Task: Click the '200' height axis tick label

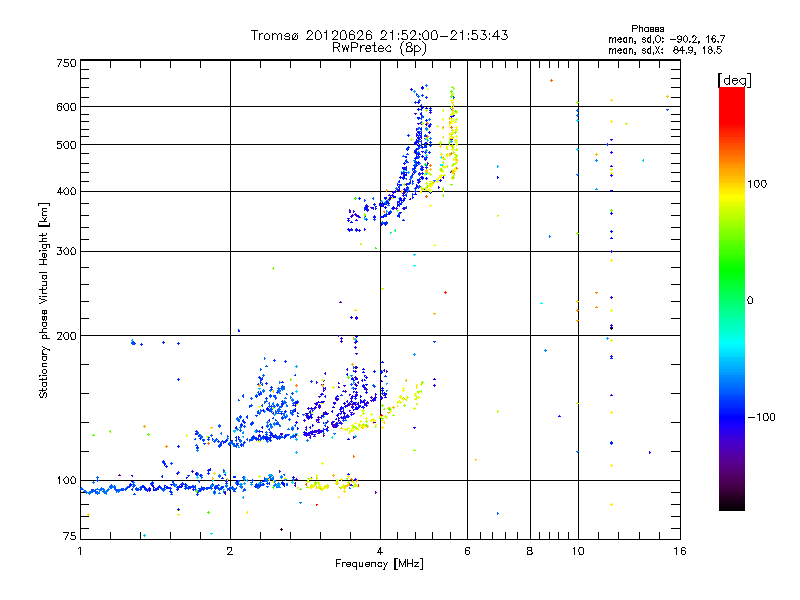Action: 66,336
